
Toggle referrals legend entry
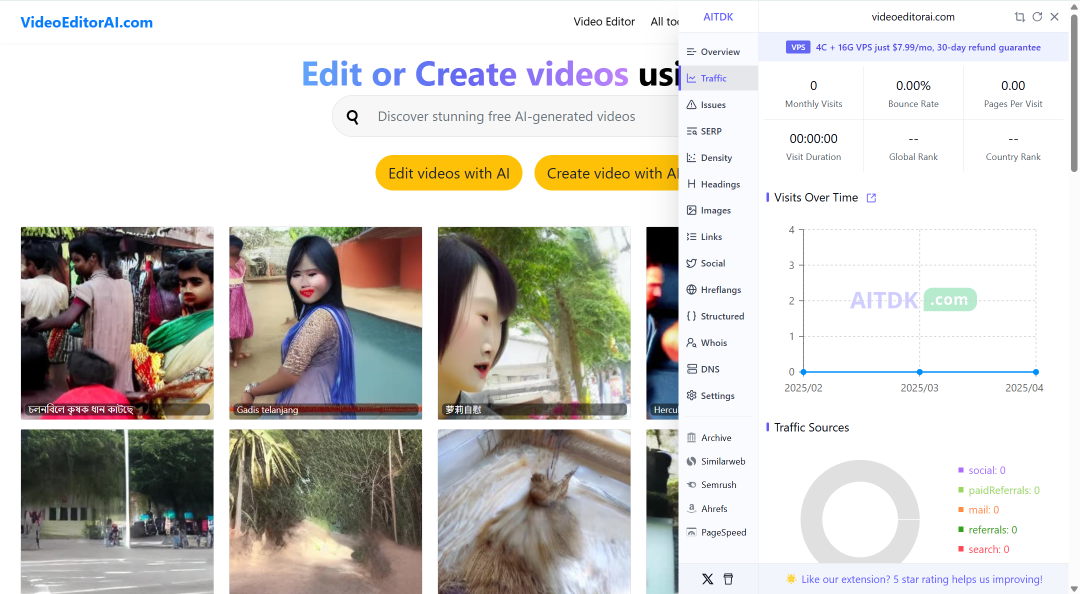[988, 530]
